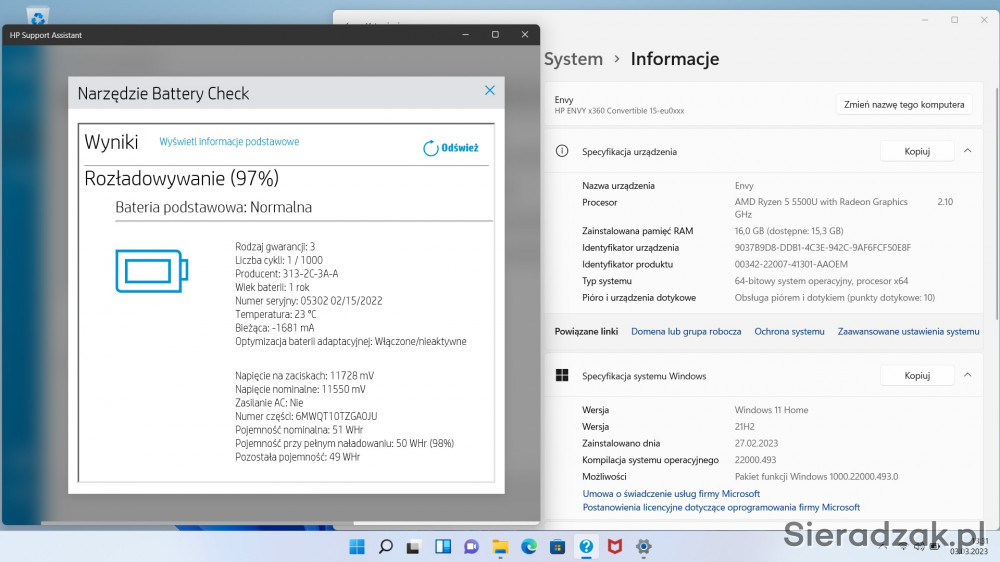1000x562 pixels.
Task: Select 'HP ENVY x360 Convertible' model text
Action: (x=619, y=111)
